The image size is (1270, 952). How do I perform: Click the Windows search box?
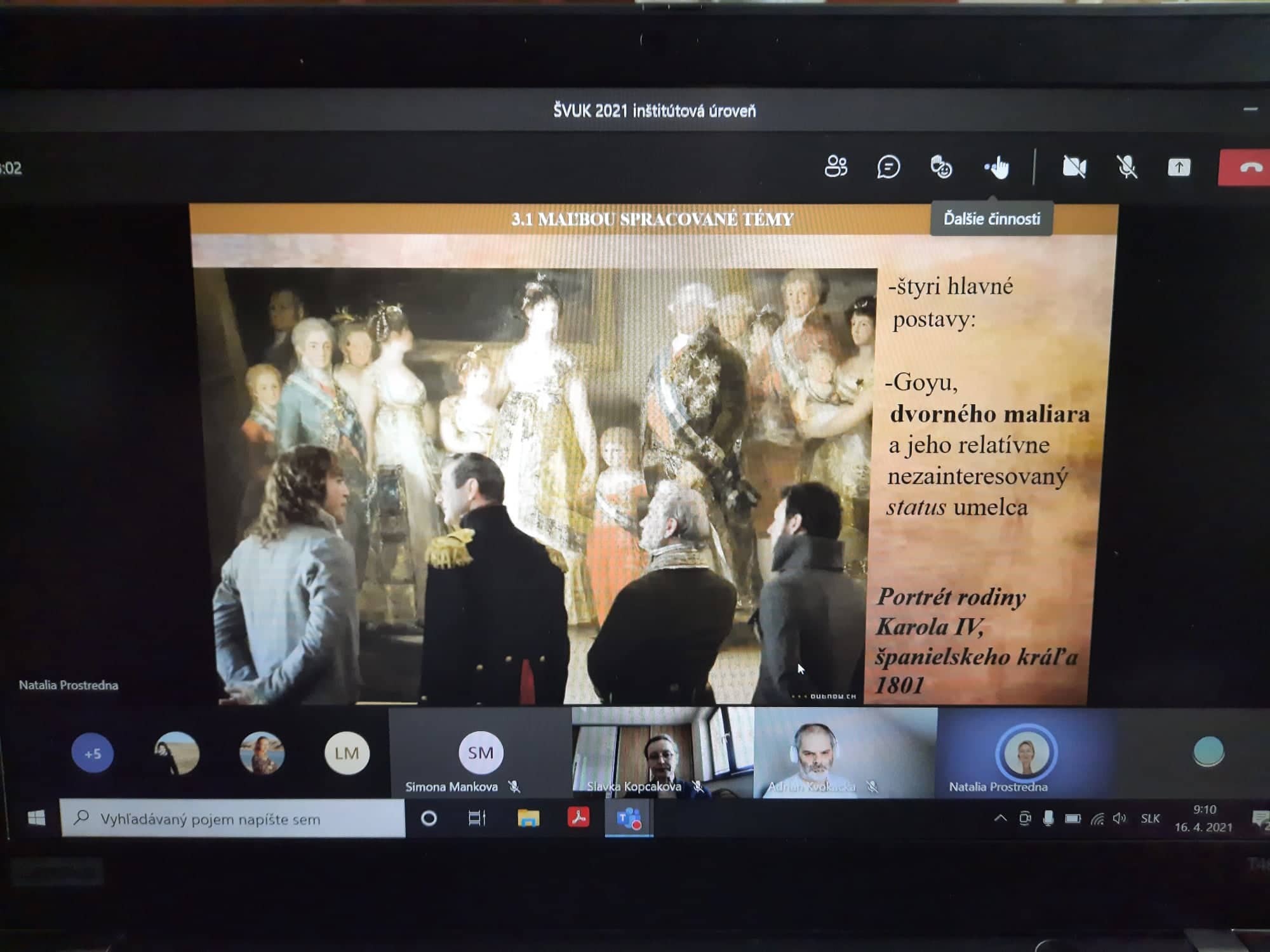(232, 819)
